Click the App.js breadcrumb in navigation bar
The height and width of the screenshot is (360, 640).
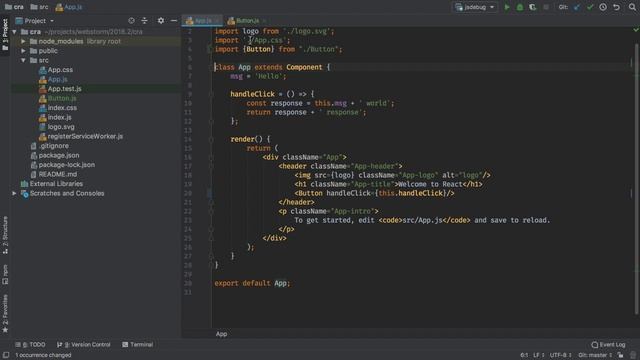coord(69,7)
